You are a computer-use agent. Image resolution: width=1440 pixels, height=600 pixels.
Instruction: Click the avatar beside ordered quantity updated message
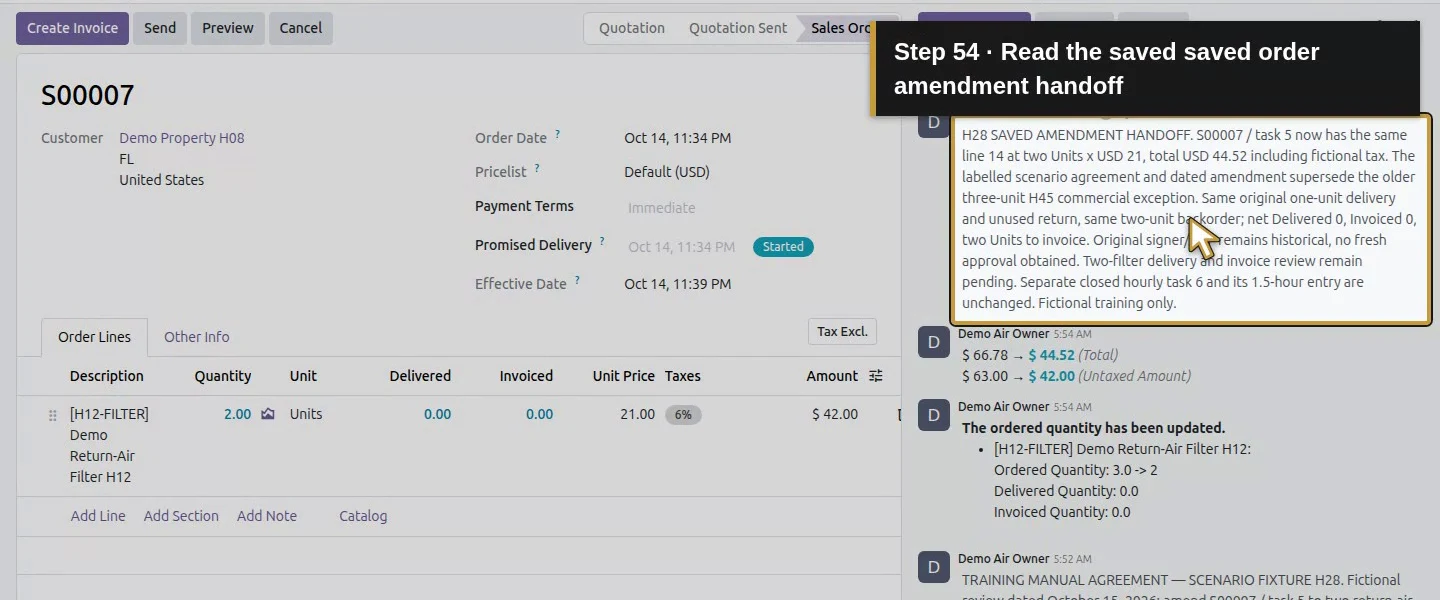934,416
